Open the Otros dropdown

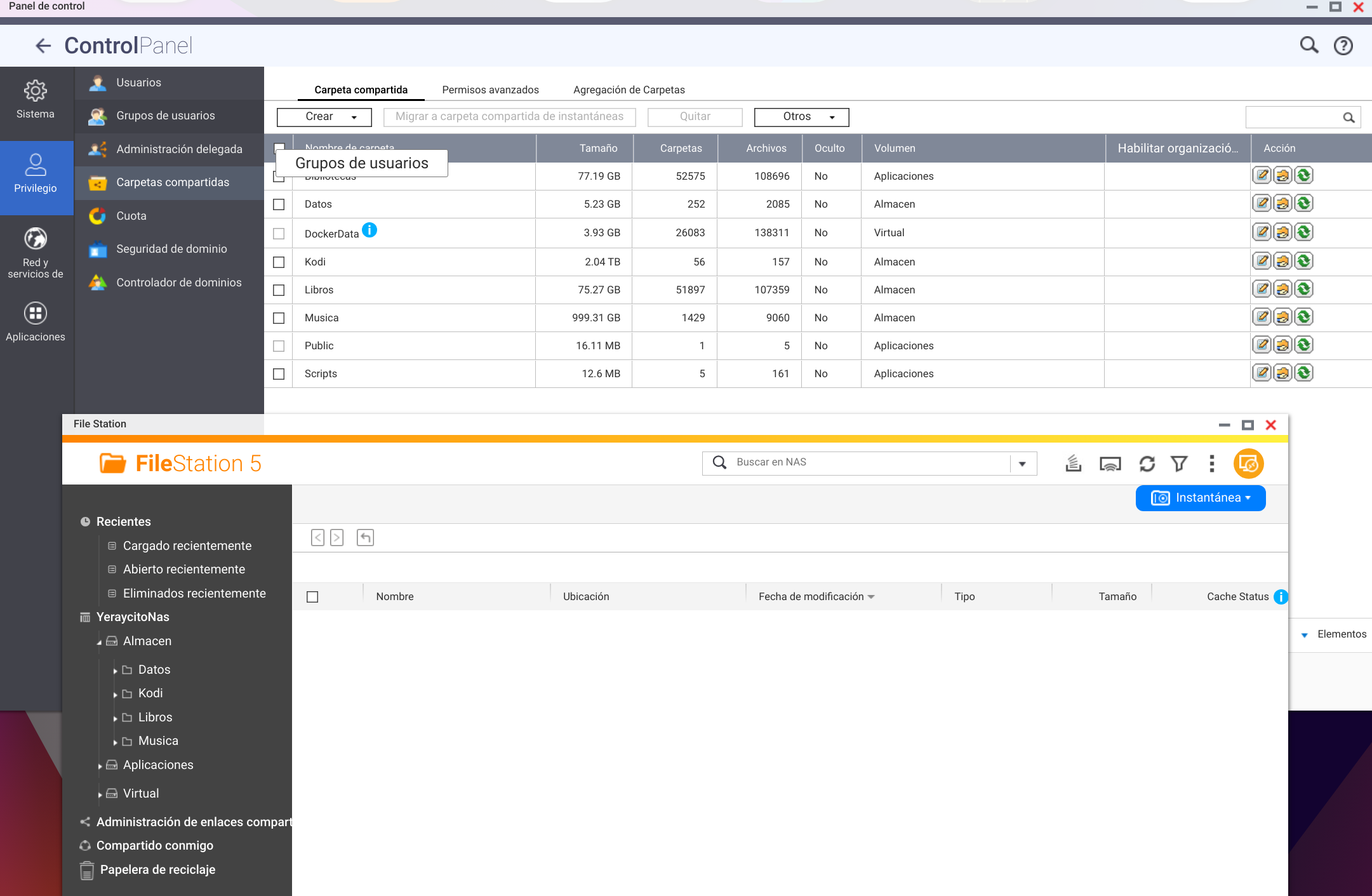click(801, 117)
